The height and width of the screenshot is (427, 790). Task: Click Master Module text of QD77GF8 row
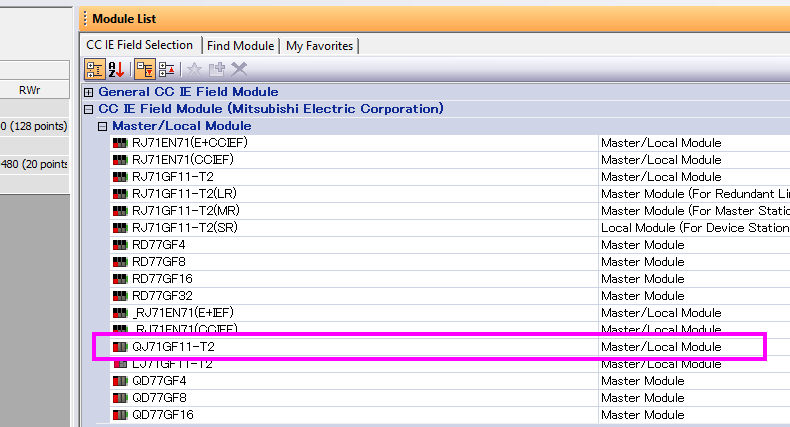[x=642, y=398]
